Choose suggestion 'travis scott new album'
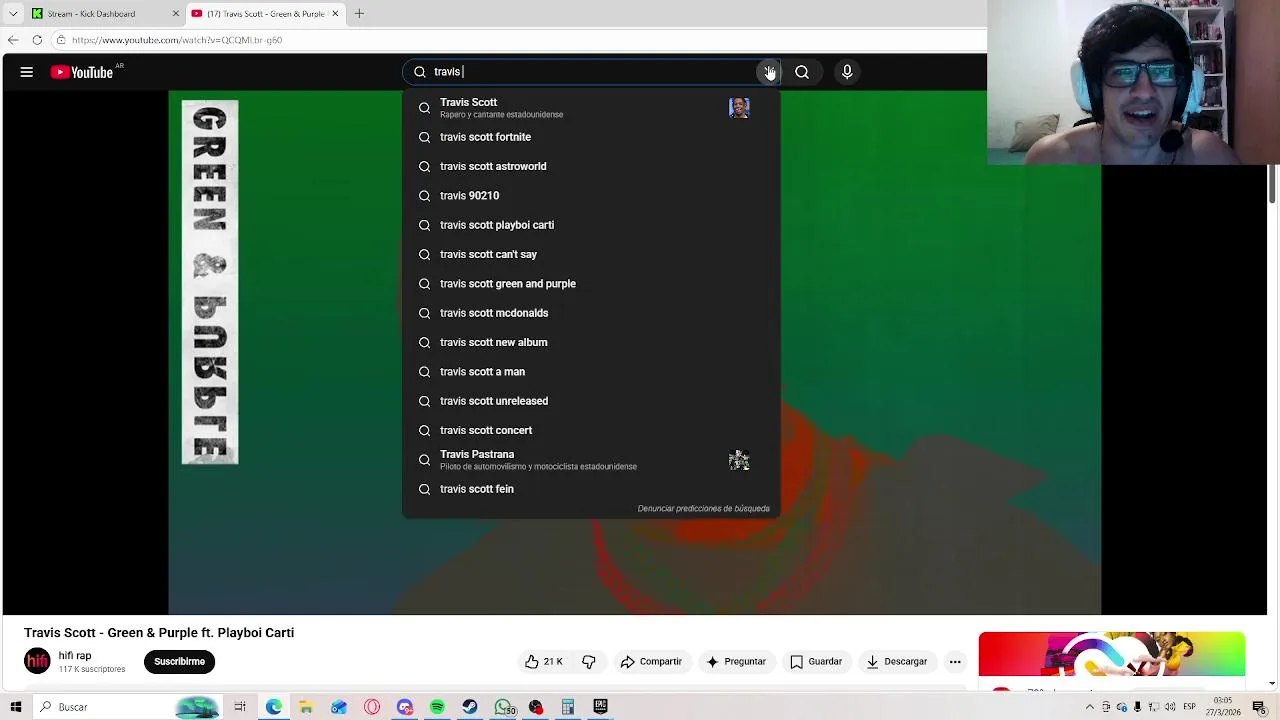This screenshot has width=1280, height=720. click(x=590, y=342)
